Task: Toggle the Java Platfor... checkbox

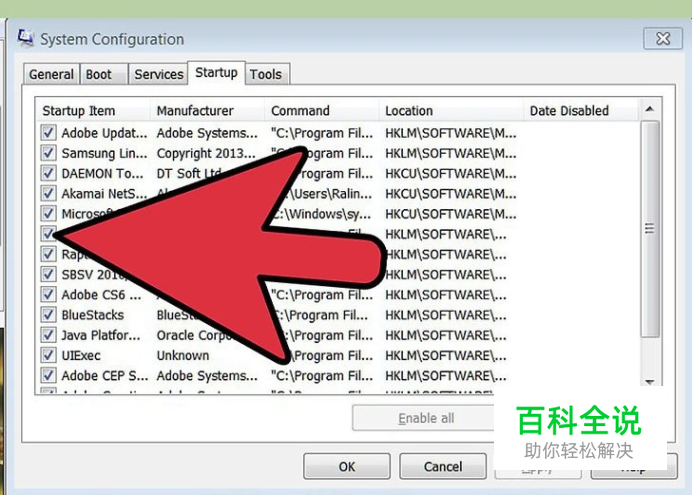Action: click(48, 335)
